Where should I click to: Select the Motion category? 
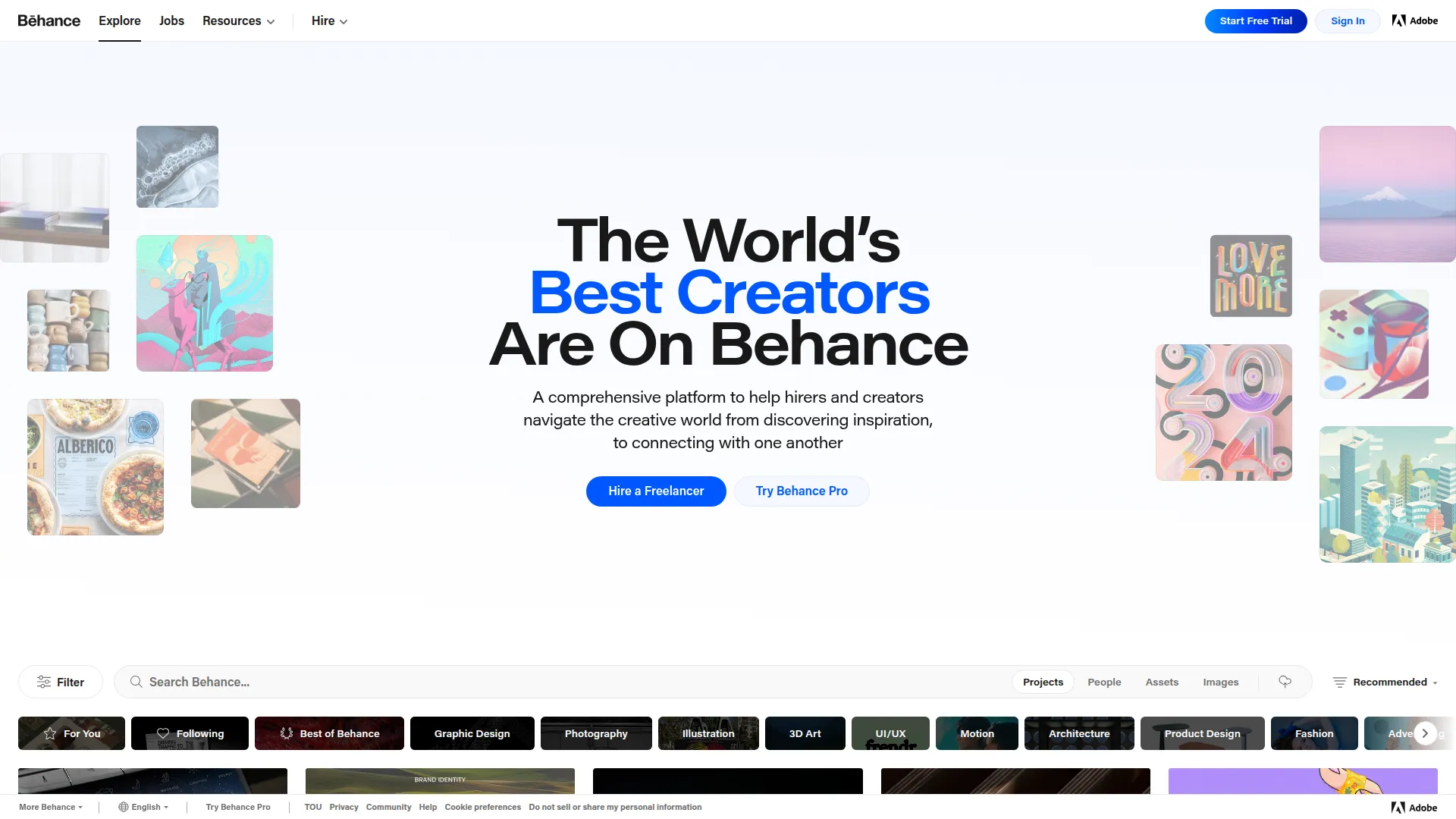point(977,733)
